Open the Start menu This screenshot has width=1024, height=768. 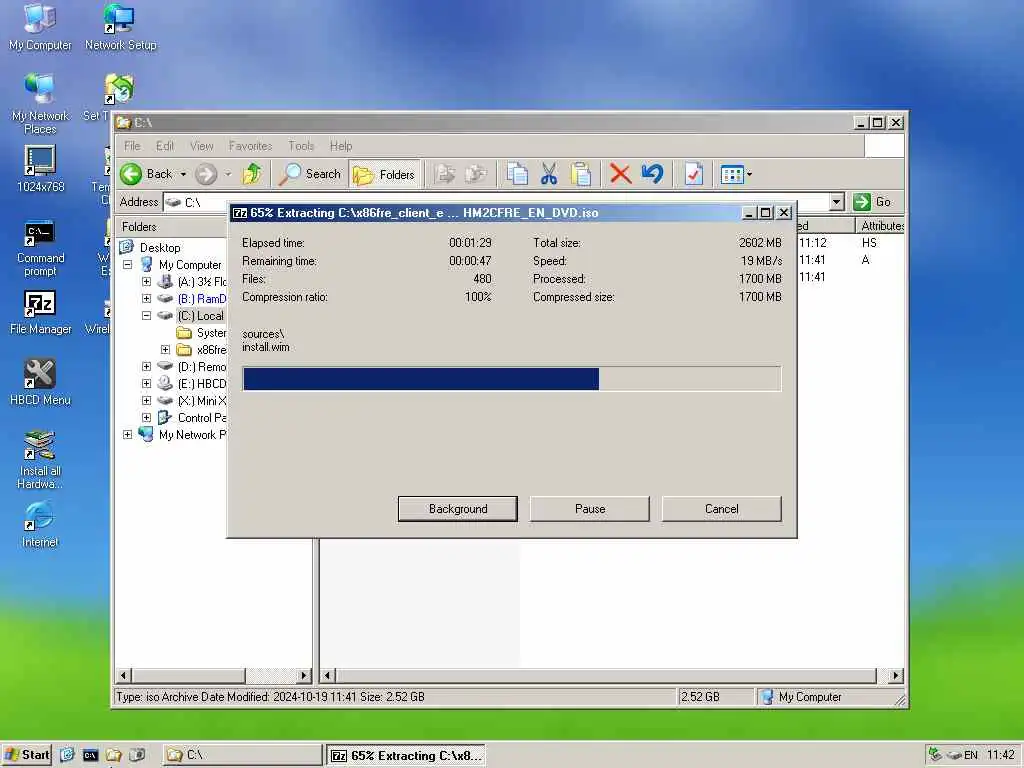coord(26,755)
